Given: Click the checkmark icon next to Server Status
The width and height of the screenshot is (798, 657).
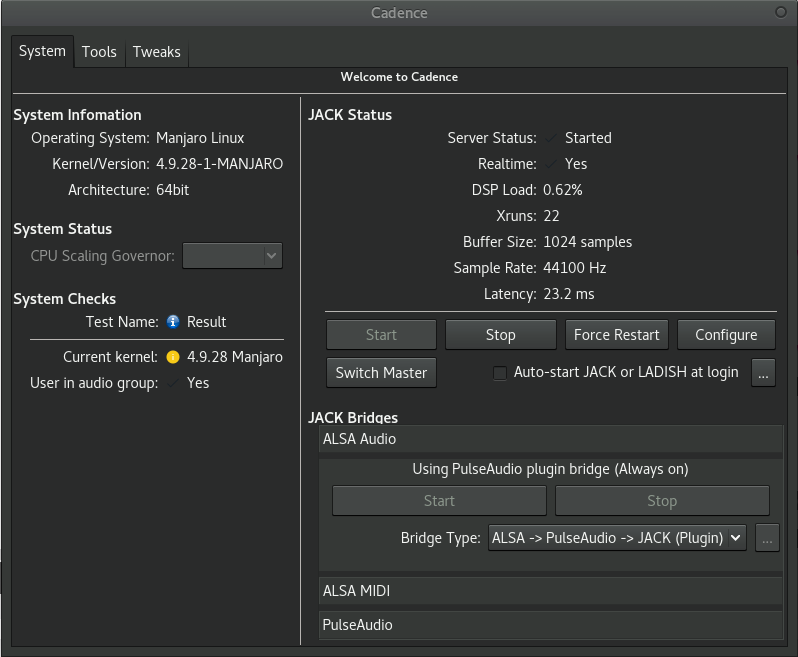Looking at the screenshot, I should [x=552, y=138].
